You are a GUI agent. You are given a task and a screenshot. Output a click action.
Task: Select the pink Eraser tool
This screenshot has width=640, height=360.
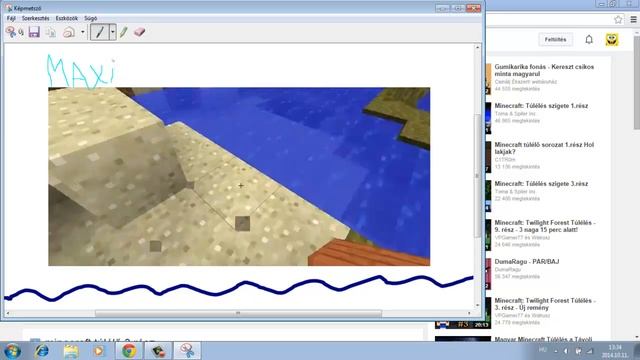coord(139,32)
